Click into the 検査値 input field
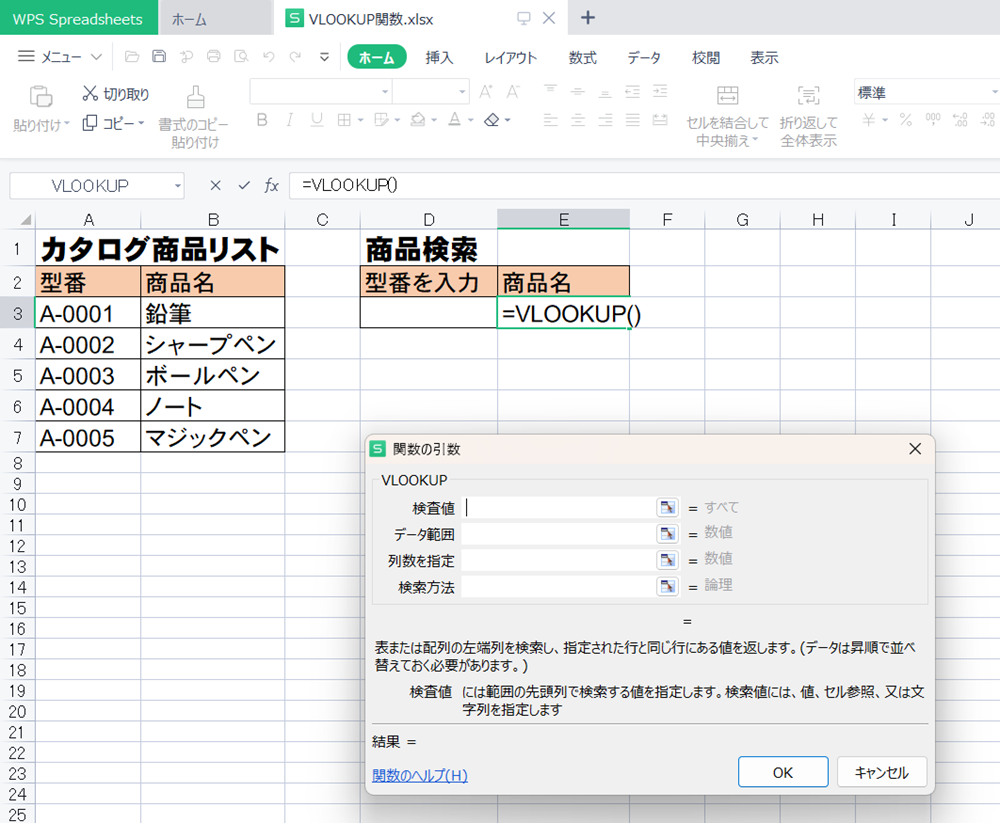Viewport: 1000px width, 823px height. 557,507
